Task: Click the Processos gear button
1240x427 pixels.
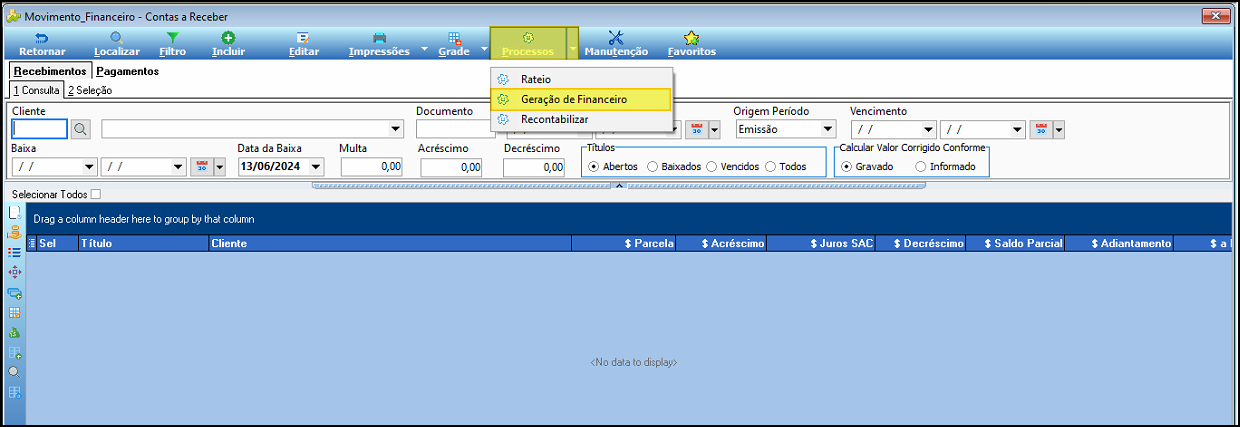Action: (528, 44)
